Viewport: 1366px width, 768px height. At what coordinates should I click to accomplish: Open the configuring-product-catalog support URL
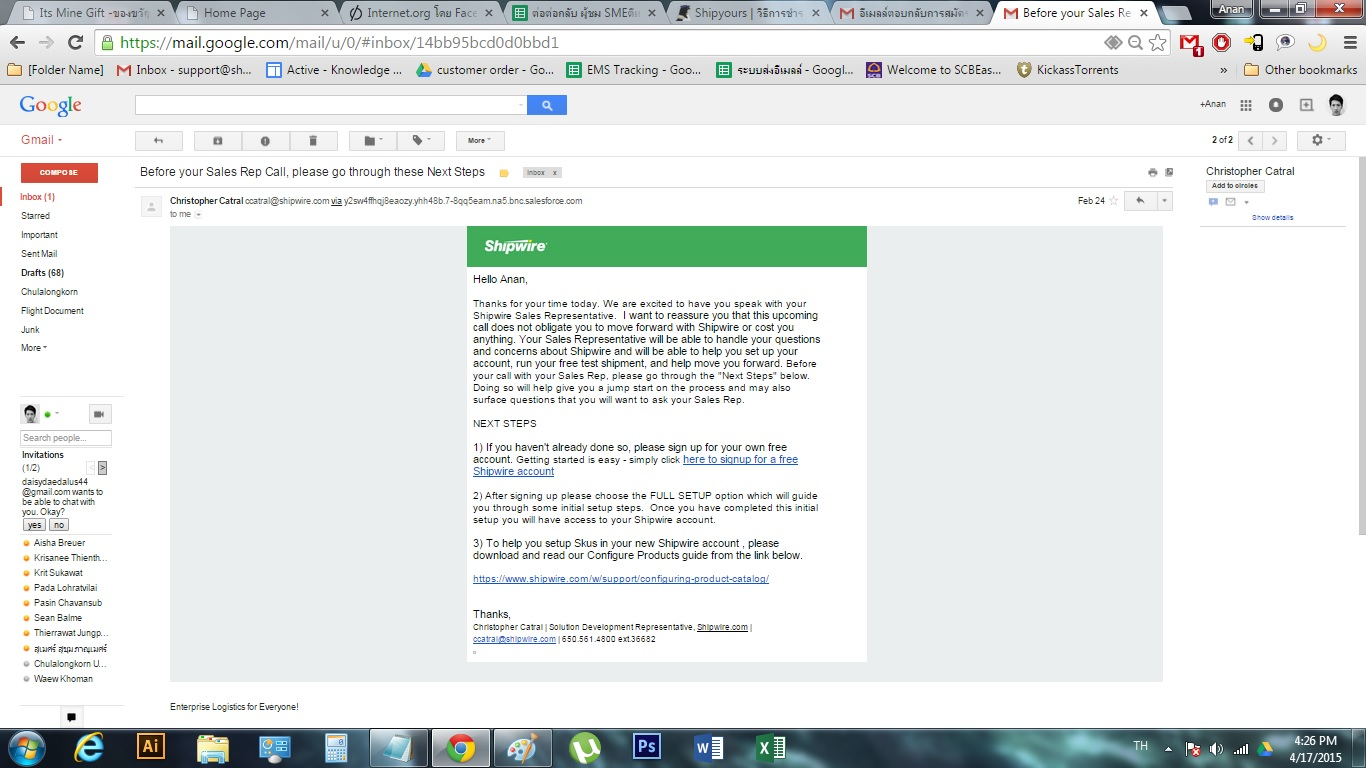click(621, 579)
